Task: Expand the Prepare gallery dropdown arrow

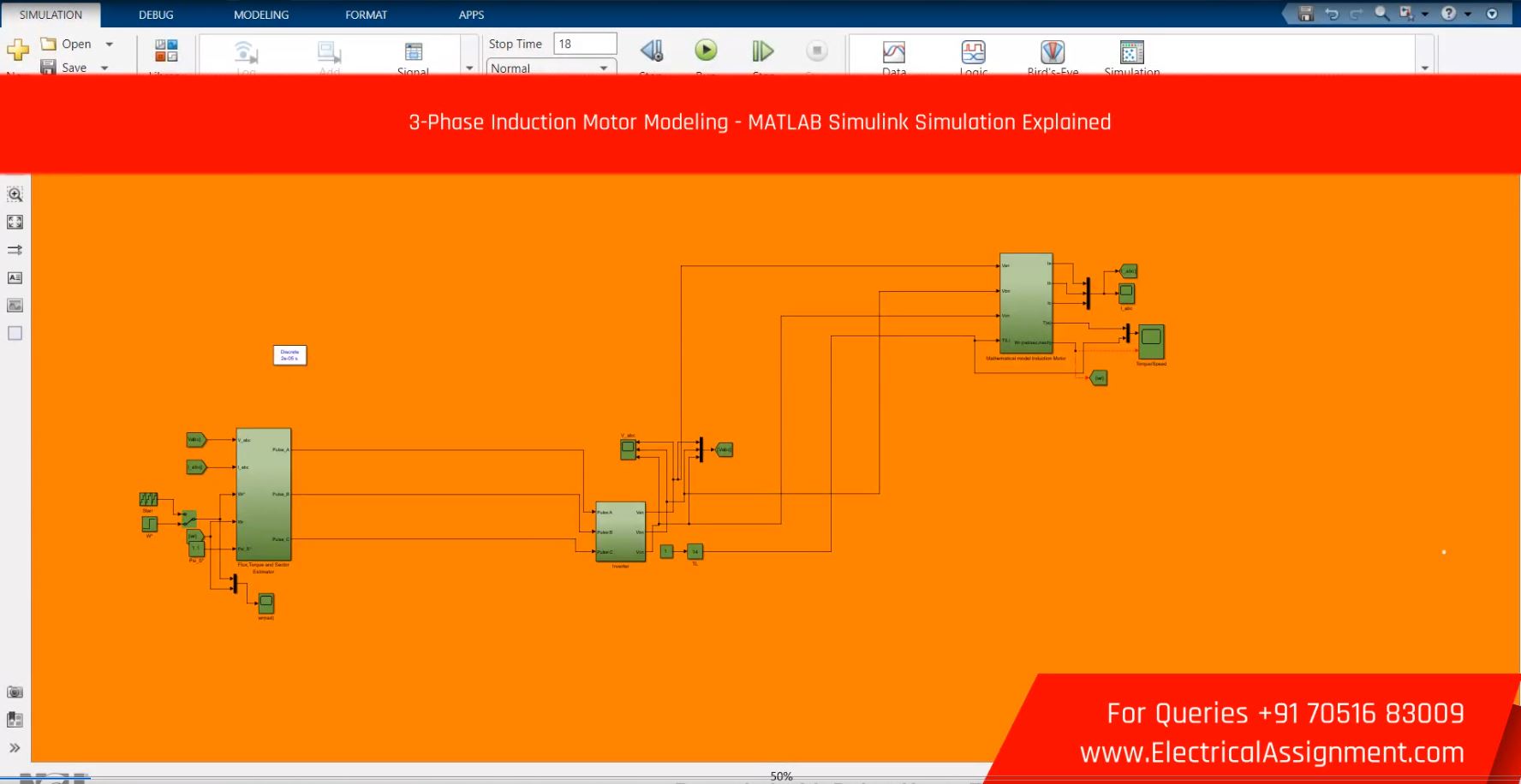Action: [x=469, y=68]
